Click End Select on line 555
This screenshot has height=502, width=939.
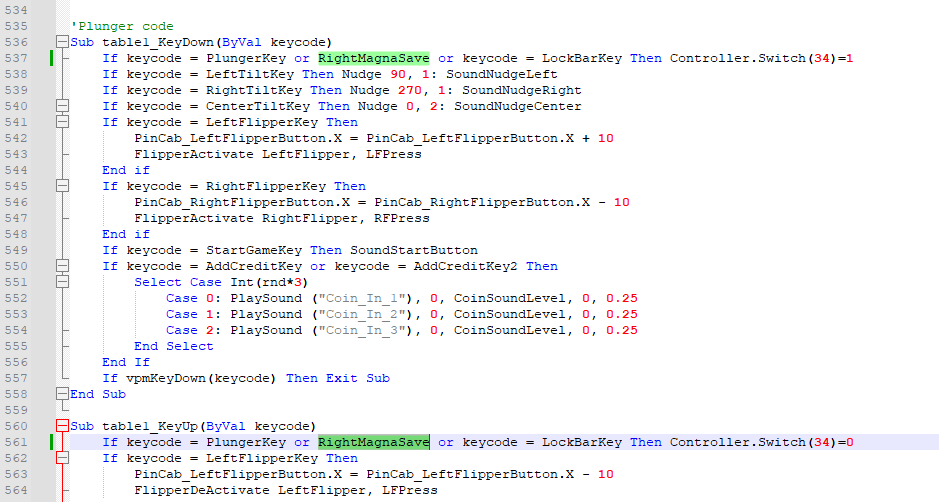[x=174, y=346]
